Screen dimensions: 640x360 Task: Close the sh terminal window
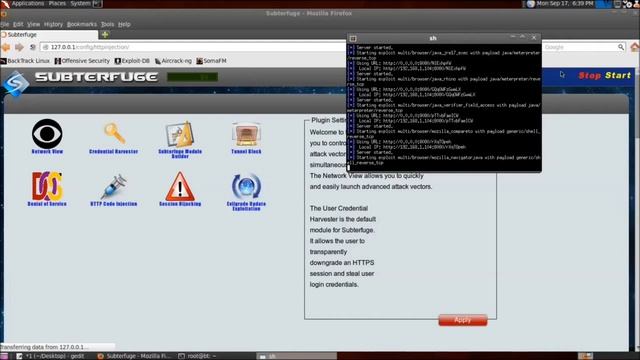point(534,38)
